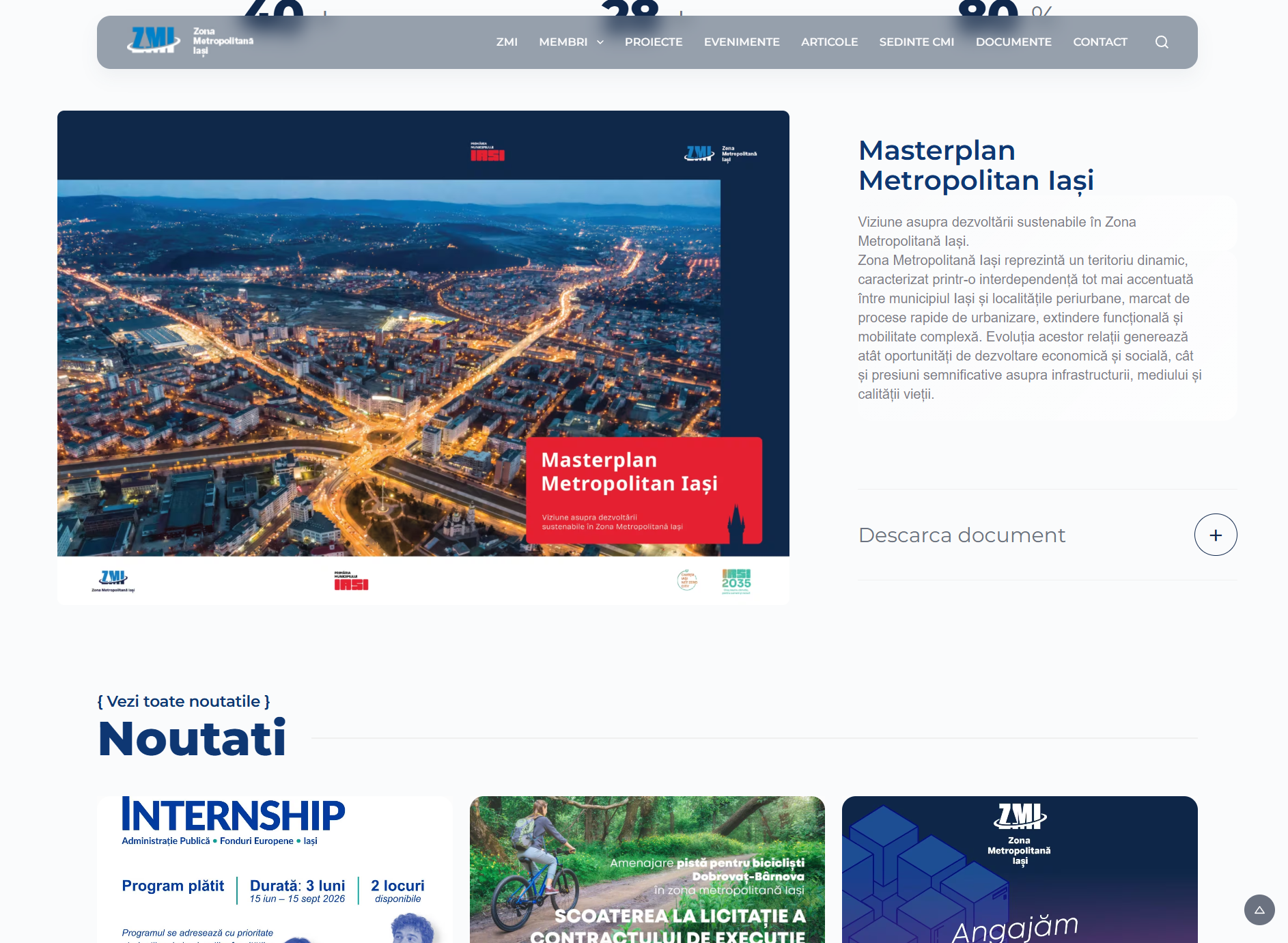Screen dimensions: 1288x943
Task: Navigate to EVENIMENTE
Action: click(742, 42)
